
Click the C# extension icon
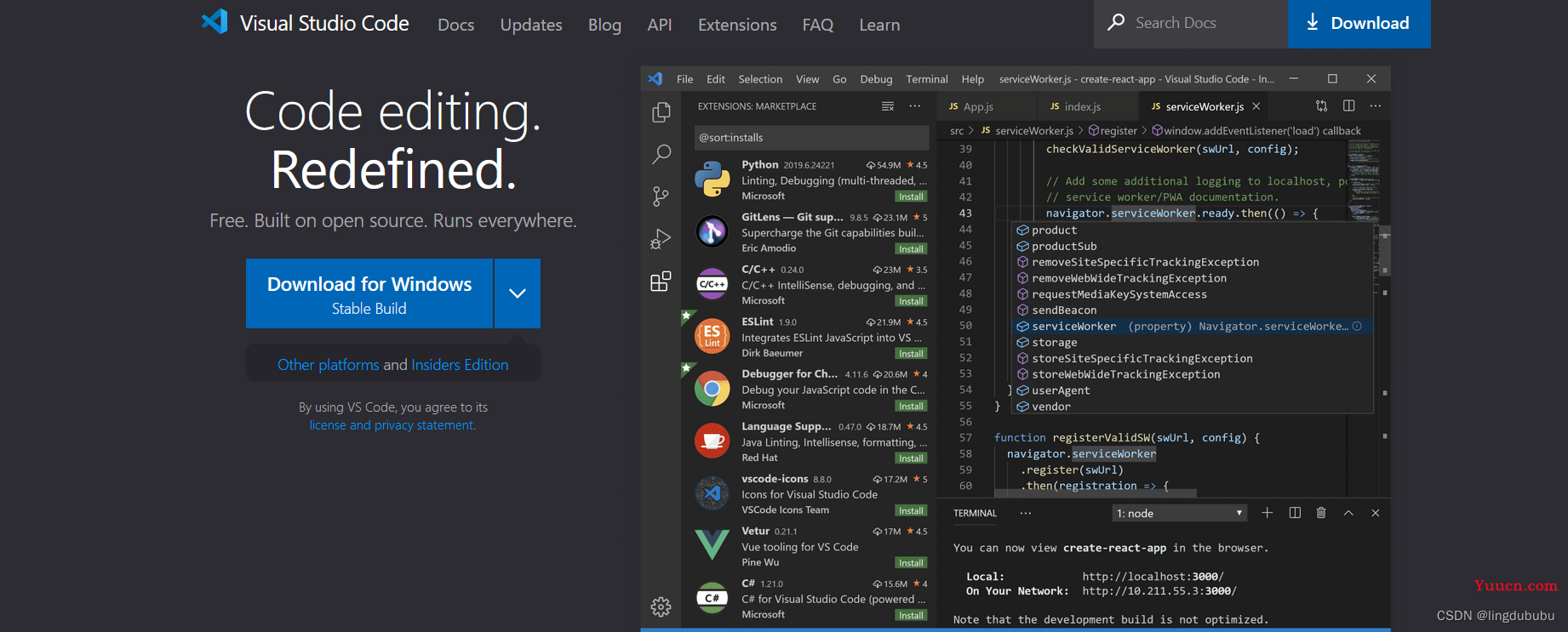(712, 598)
